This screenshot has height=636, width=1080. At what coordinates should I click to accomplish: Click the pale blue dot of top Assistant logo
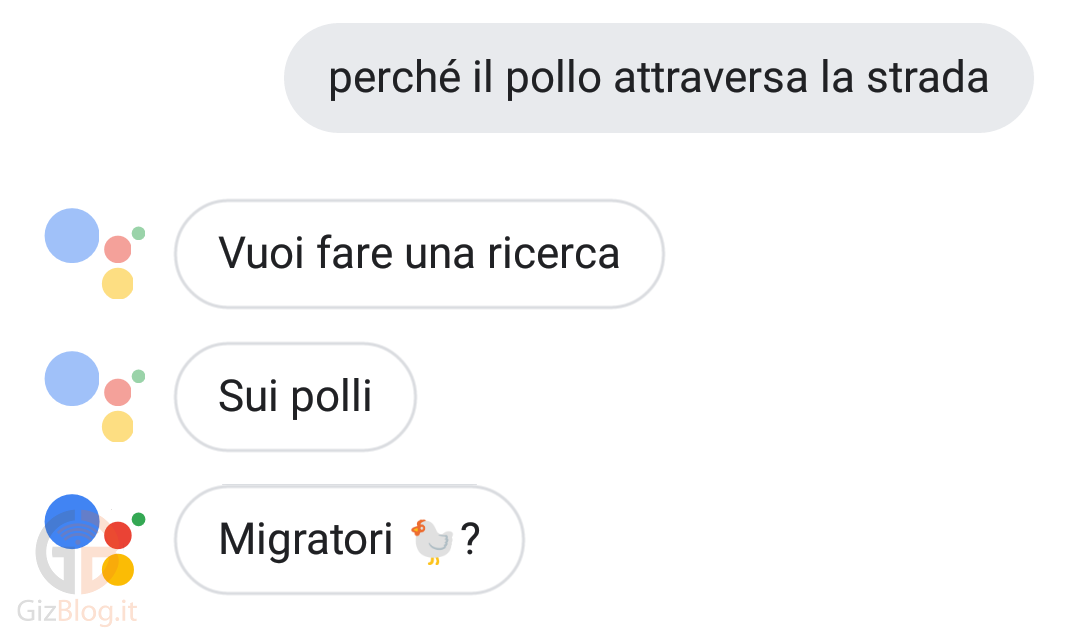click(72, 236)
